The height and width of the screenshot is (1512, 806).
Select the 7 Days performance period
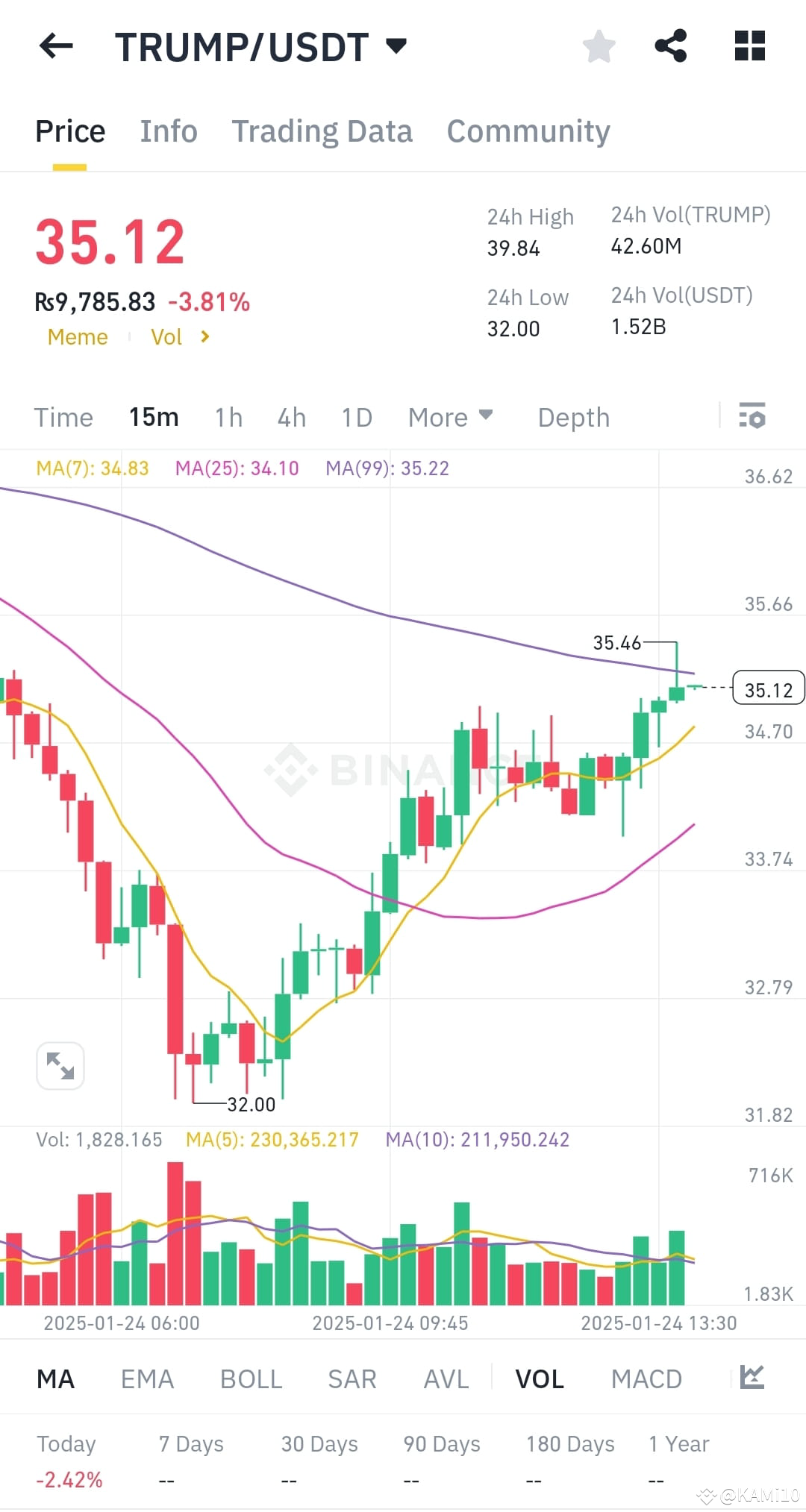coord(191,1443)
